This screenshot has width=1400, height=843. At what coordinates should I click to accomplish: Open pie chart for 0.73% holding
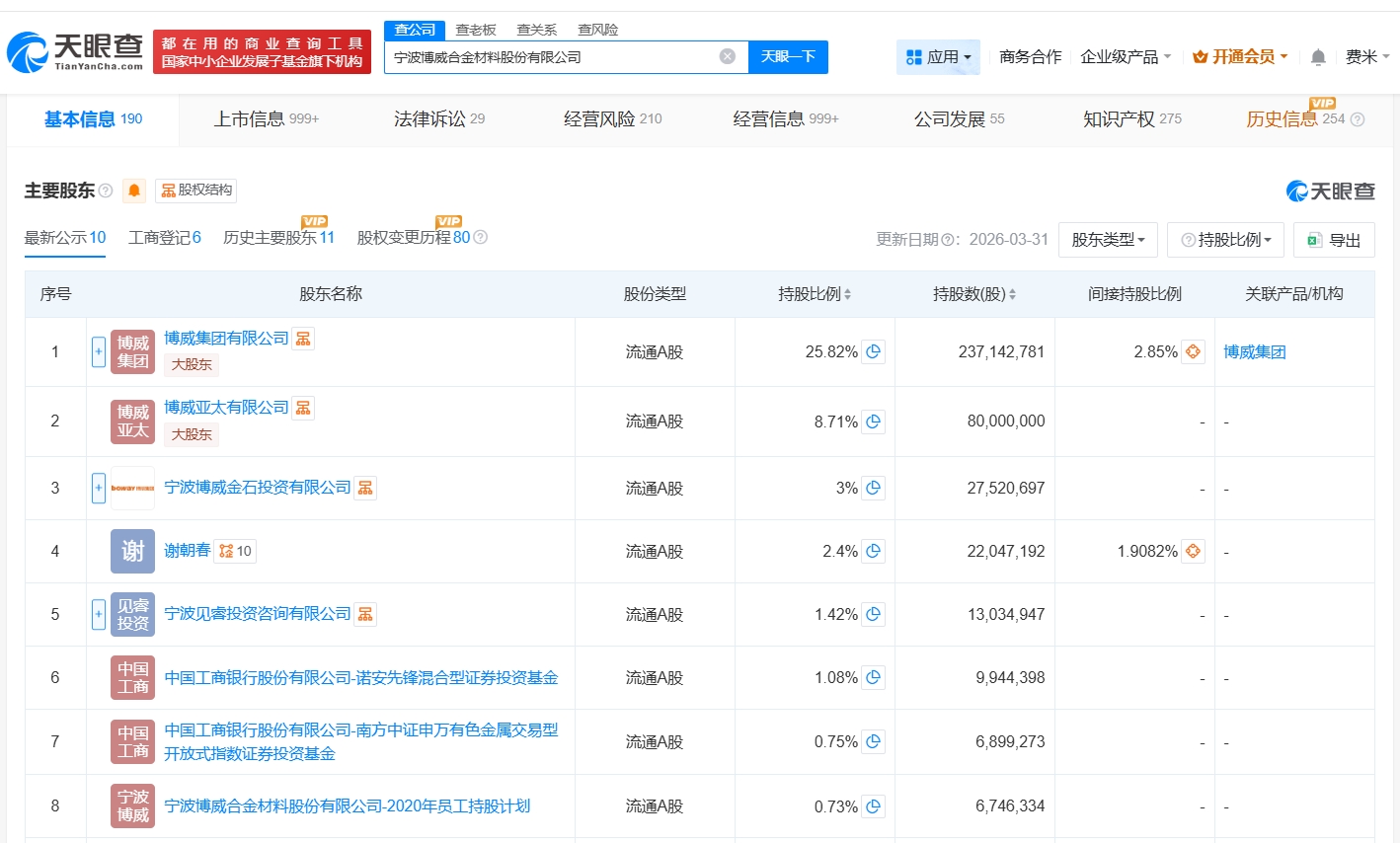tap(873, 806)
